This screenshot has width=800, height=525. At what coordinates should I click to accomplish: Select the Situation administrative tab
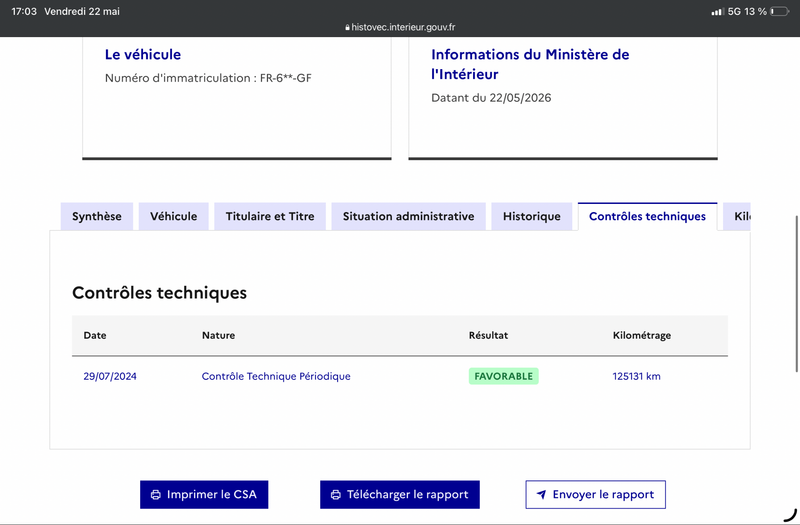[408, 216]
